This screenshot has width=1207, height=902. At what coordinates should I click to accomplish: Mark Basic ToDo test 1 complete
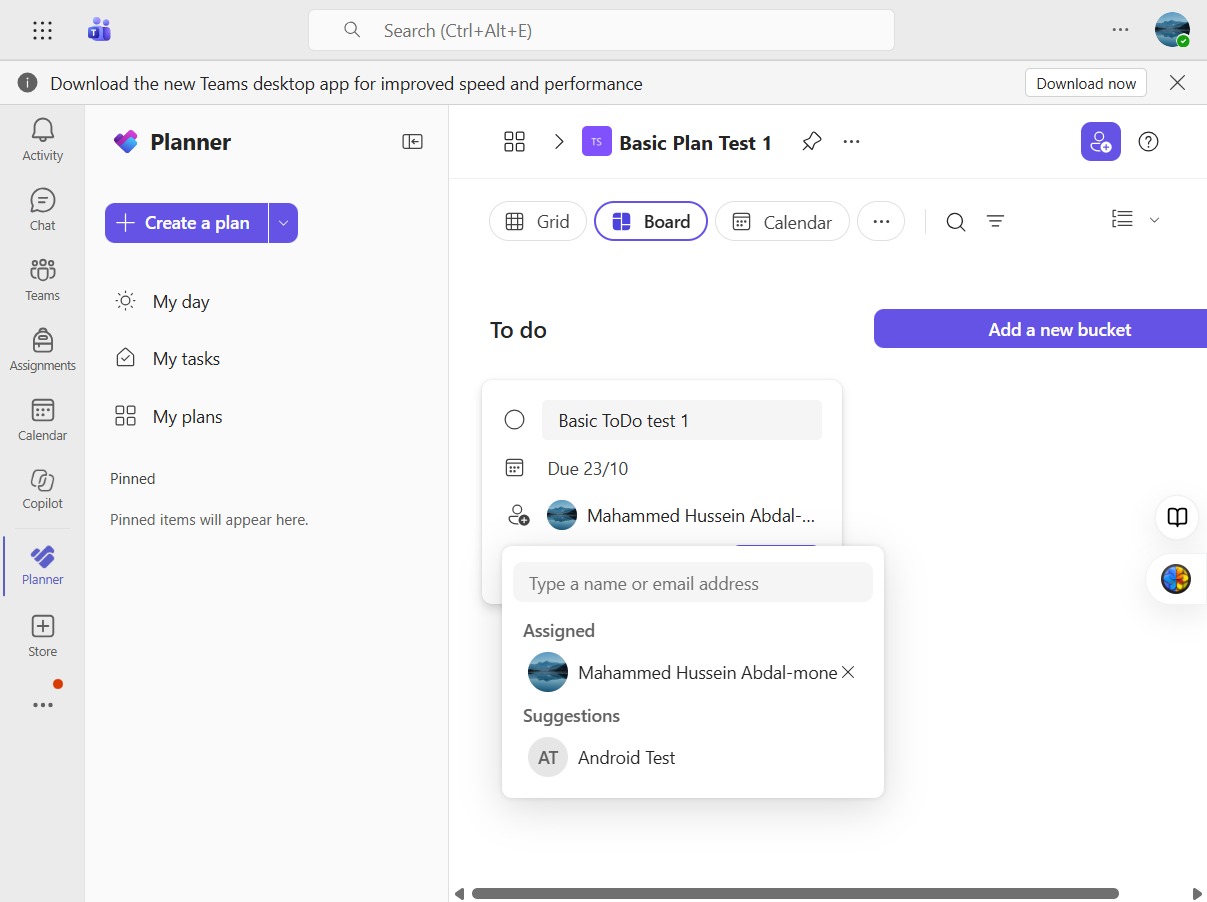[x=514, y=420]
